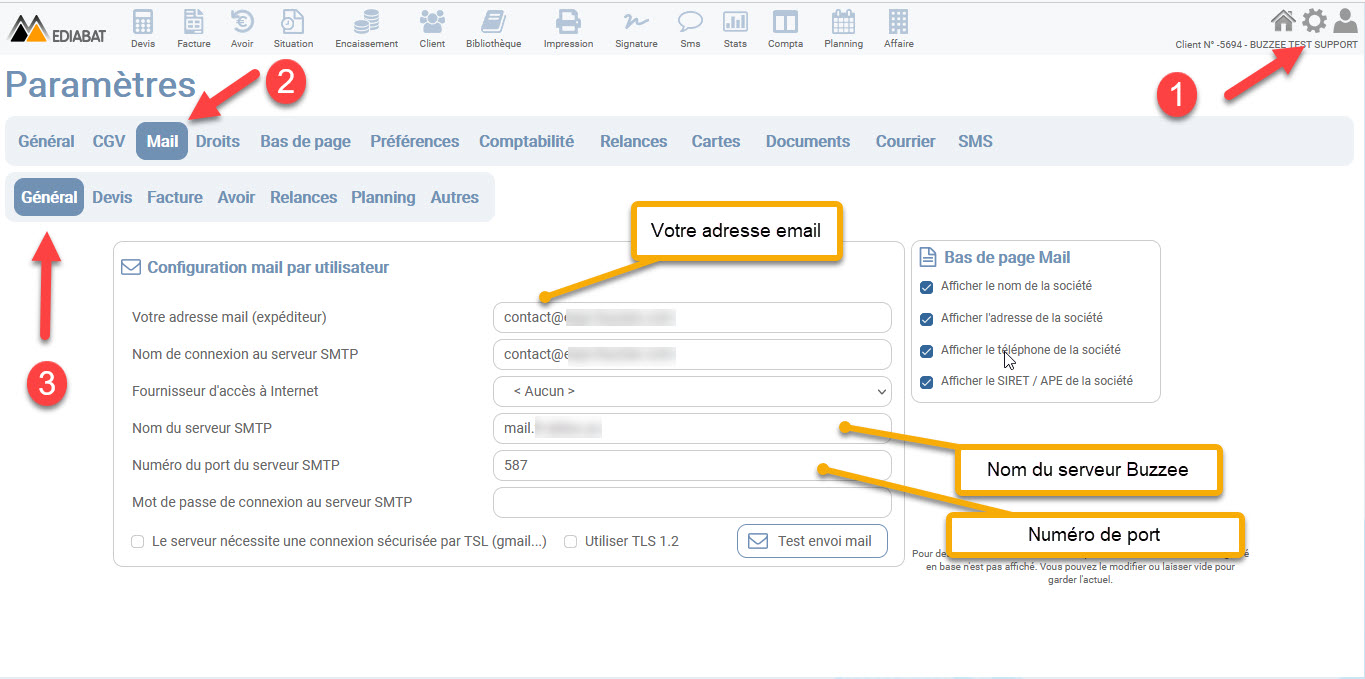1365x679 pixels.
Task: Click the settings gear icon
Action: [1313, 20]
